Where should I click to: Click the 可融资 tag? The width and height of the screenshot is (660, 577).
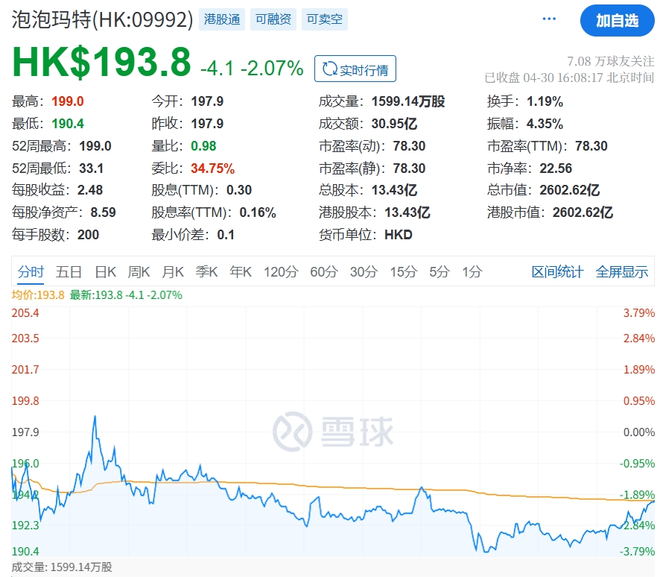pyautogui.click(x=272, y=20)
